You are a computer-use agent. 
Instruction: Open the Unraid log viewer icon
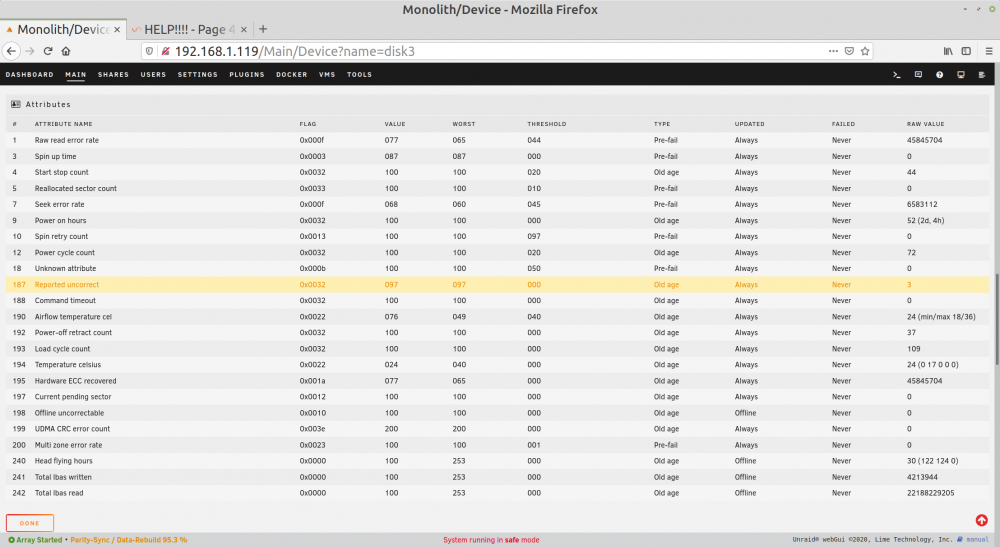coord(982,75)
